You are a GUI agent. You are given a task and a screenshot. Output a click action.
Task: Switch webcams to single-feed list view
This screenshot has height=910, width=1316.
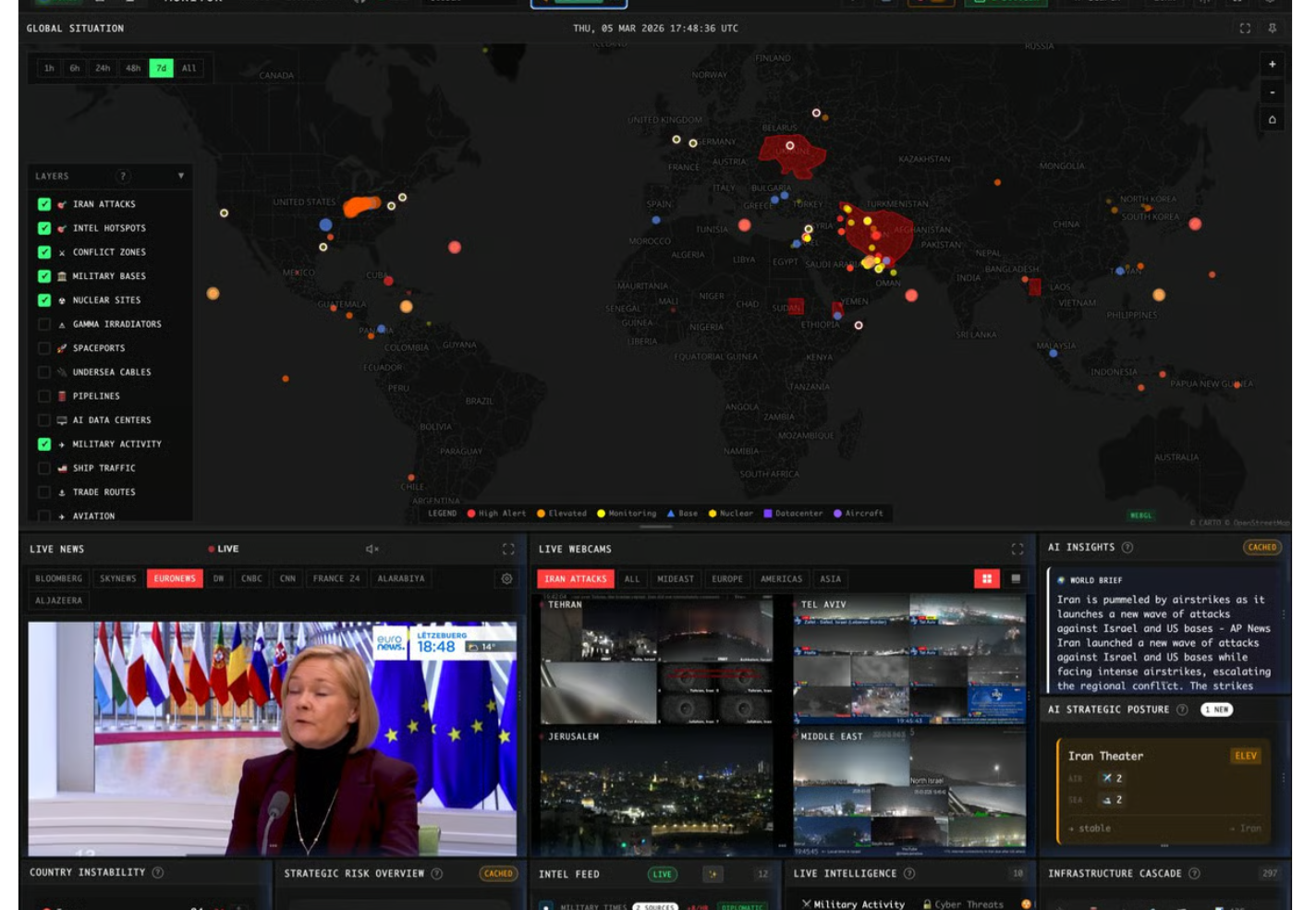[1016, 578]
